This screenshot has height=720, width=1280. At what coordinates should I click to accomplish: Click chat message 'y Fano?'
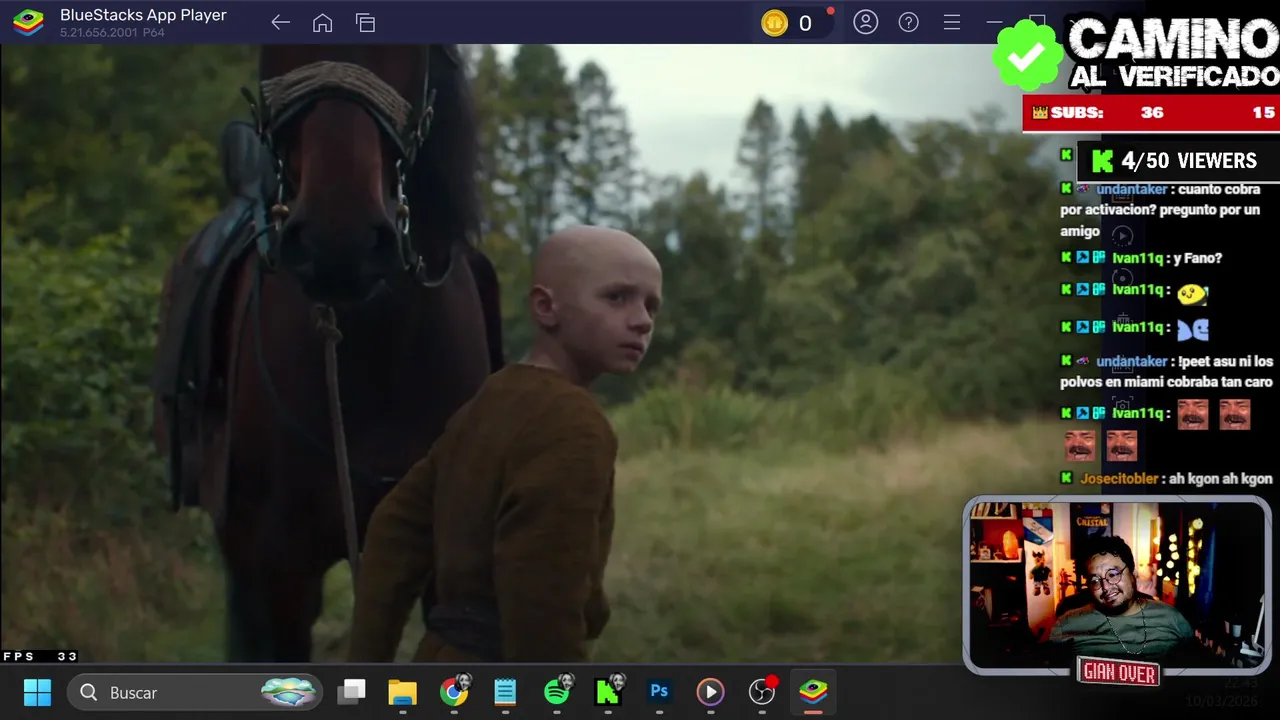[x=1198, y=258]
